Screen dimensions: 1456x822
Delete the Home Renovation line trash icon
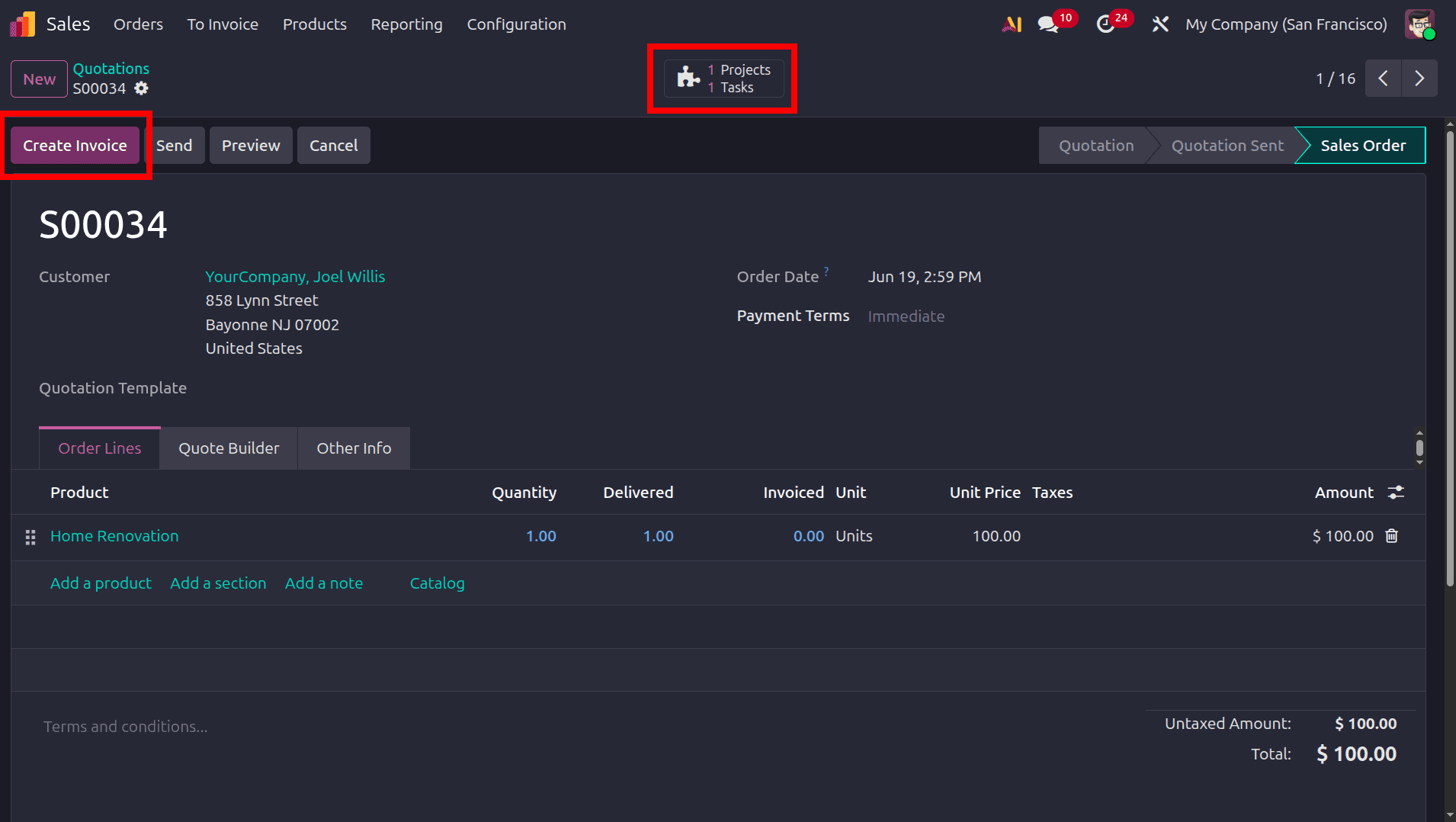[1392, 536]
